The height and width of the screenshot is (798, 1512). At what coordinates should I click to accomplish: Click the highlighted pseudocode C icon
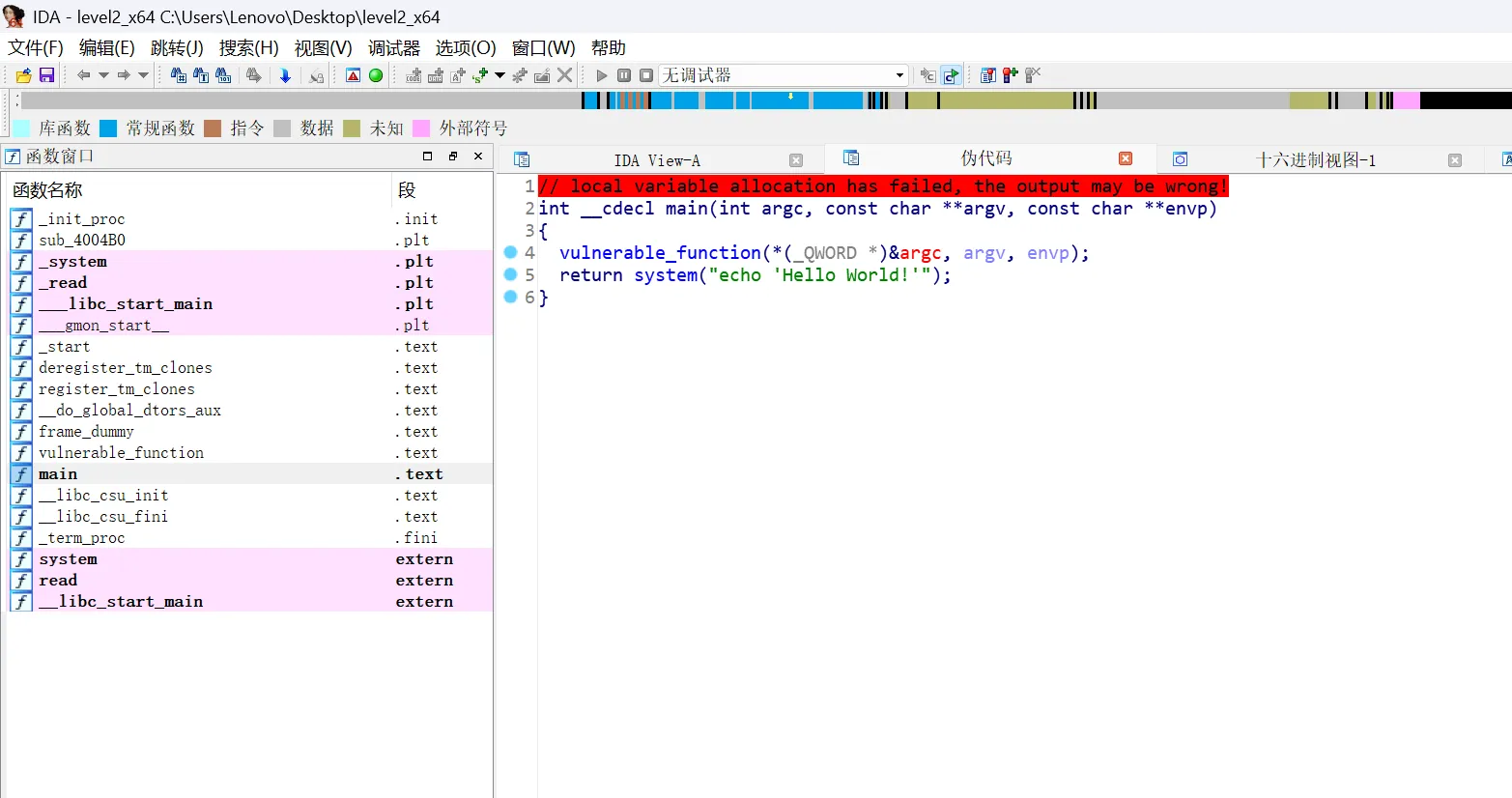click(x=952, y=75)
